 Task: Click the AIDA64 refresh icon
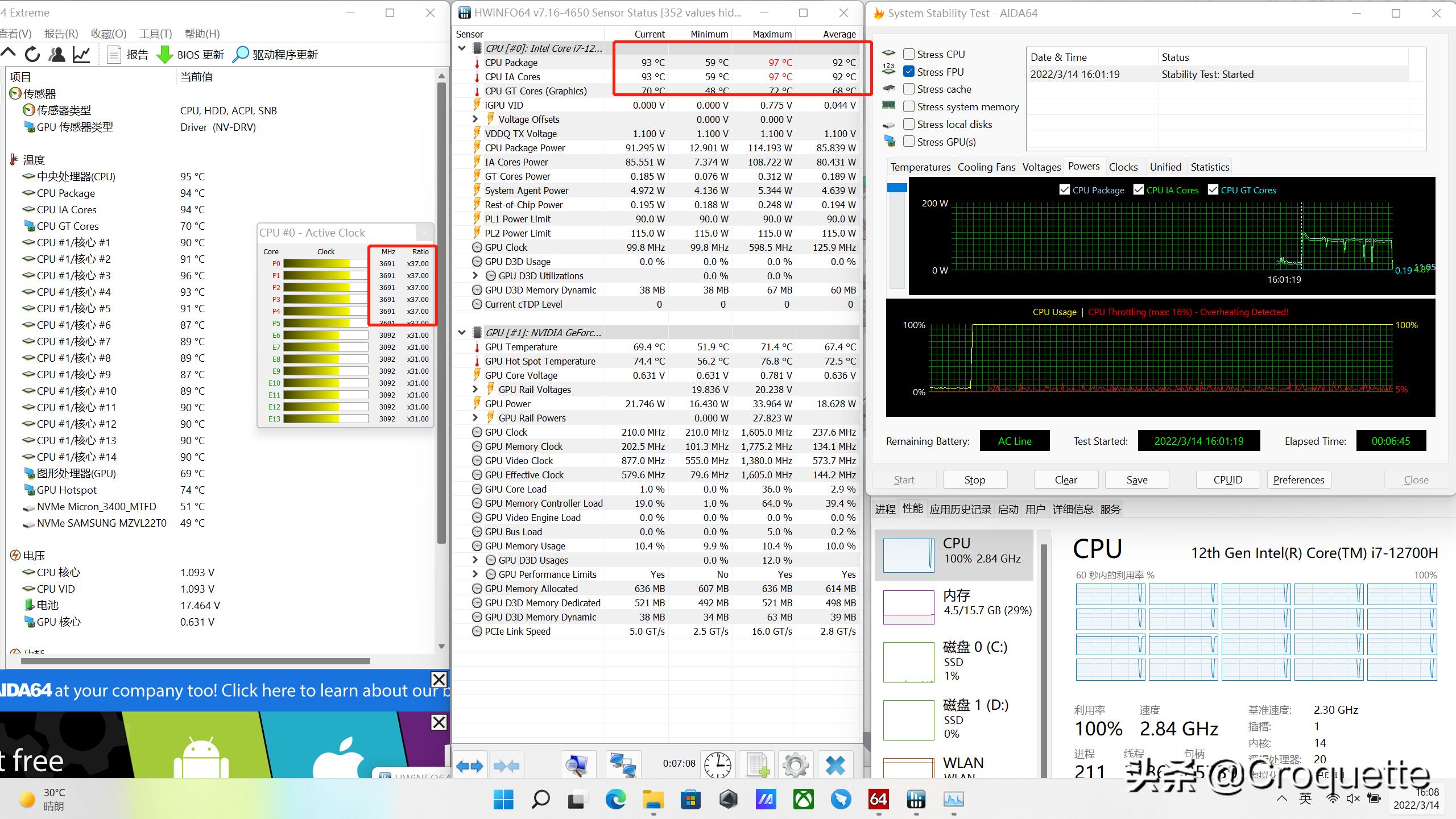tap(32, 55)
